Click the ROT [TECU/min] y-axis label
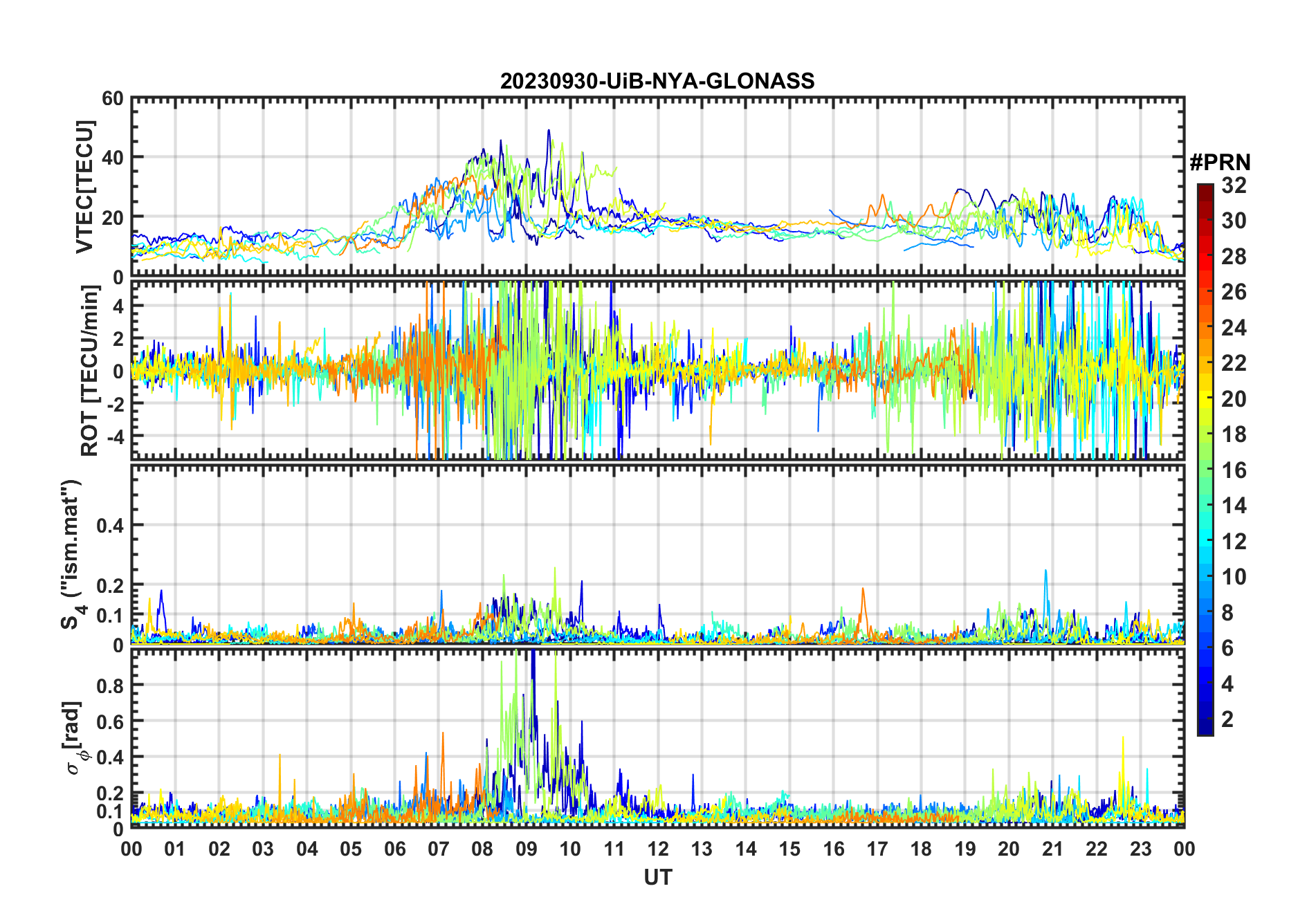The image size is (1316, 920). coord(89,370)
